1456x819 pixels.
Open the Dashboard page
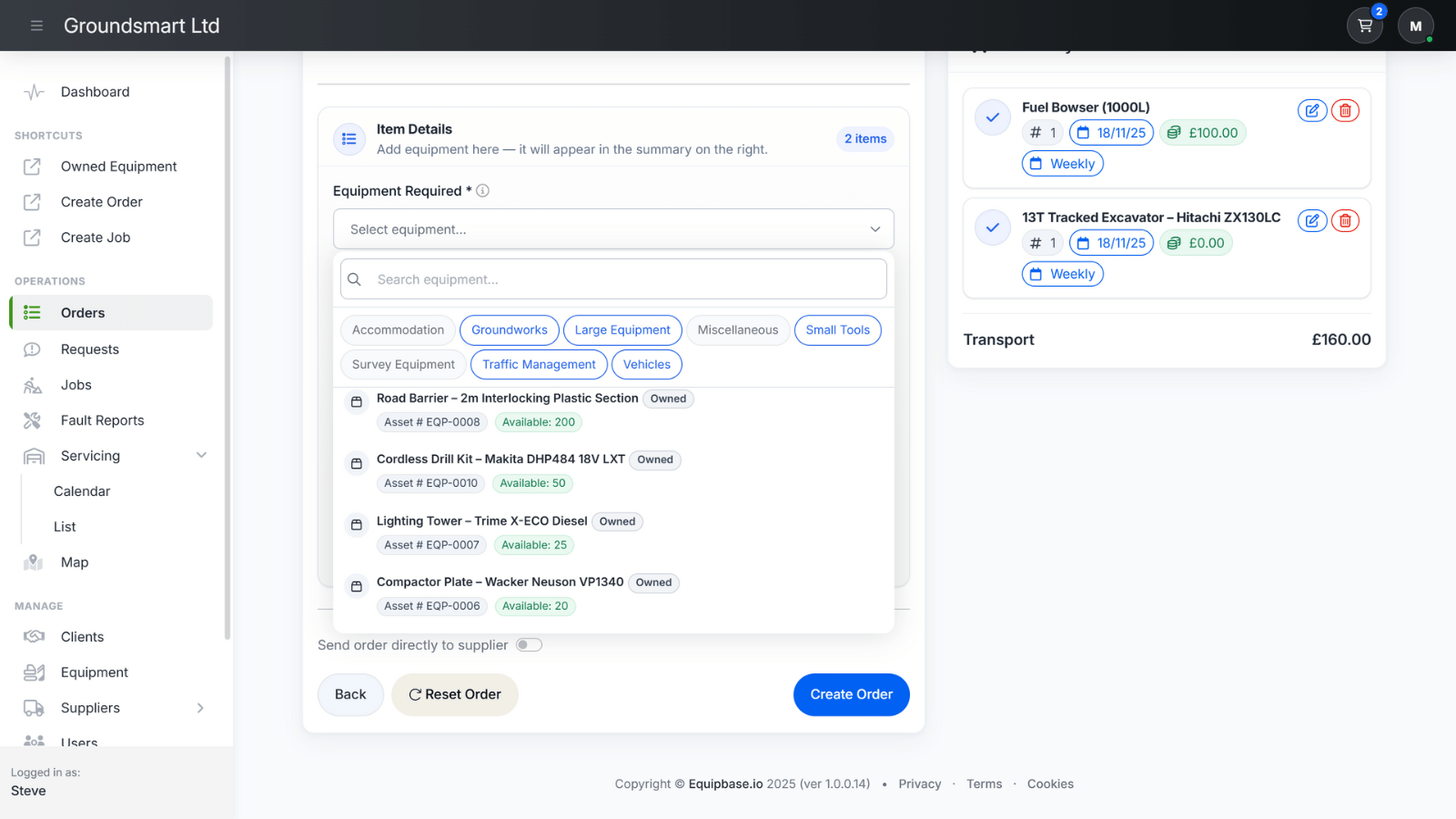tap(95, 92)
